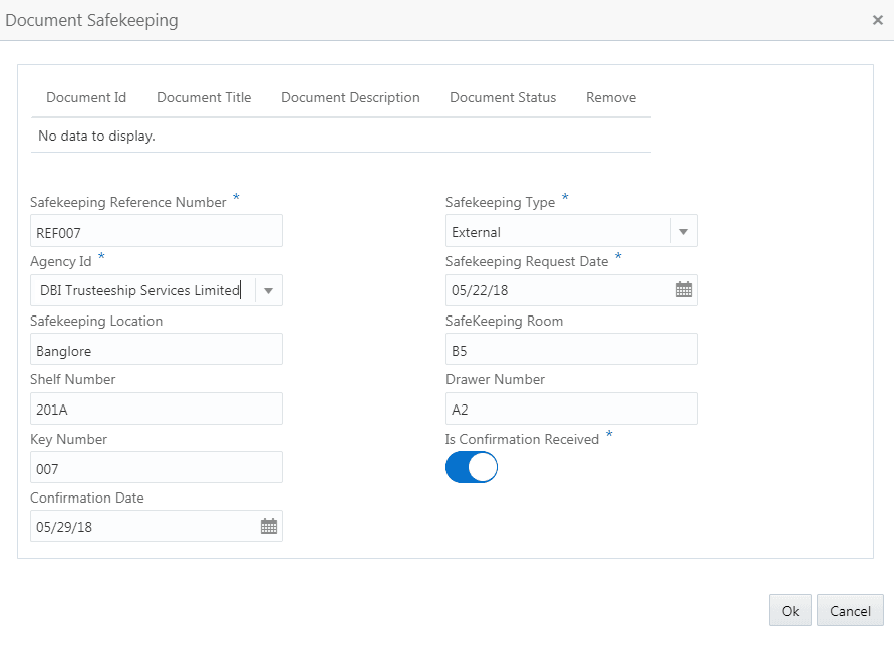The height and width of the screenshot is (646, 894).
Task: Click the Drawer Number input field
Action: (571, 408)
